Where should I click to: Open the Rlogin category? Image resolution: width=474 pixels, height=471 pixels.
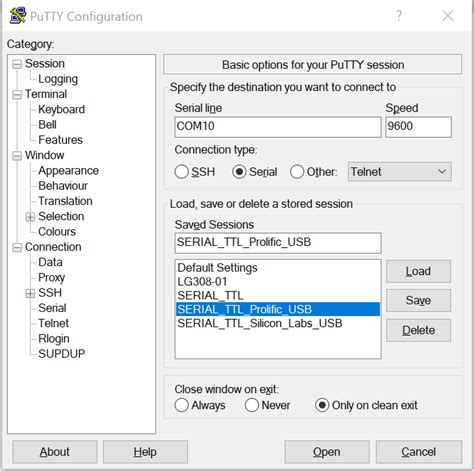pyautogui.click(x=54, y=339)
